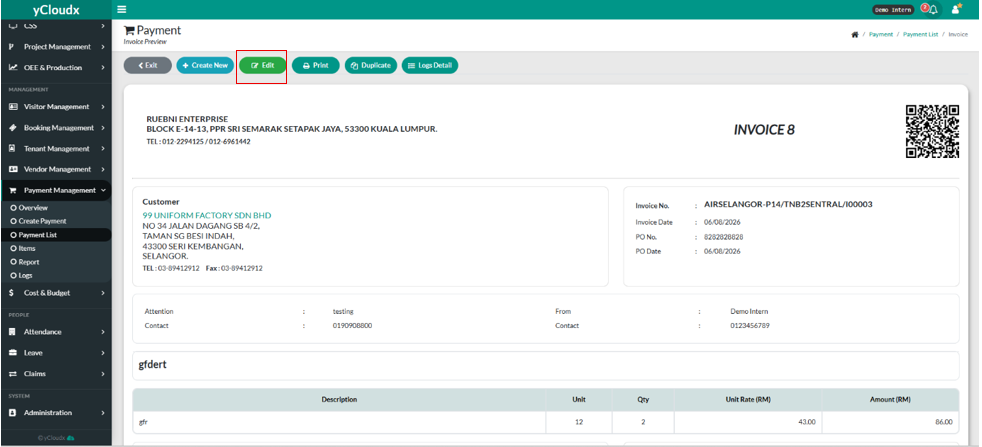Click the Project Management sidebar icon
This screenshot has width=982, height=447.
[x=13, y=47]
